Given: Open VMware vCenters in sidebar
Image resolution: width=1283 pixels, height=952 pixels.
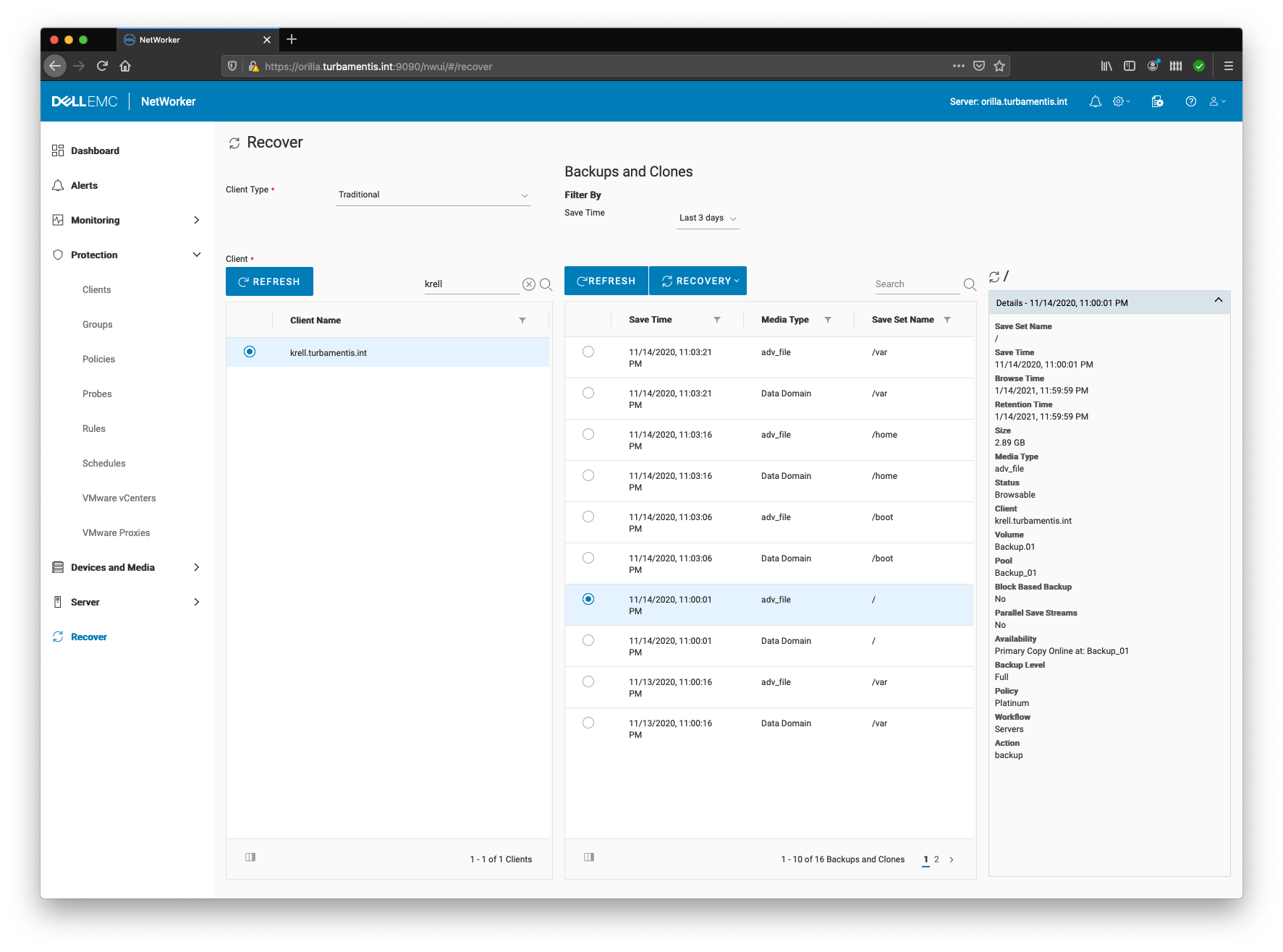Looking at the screenshot, I should click(119, 498).
